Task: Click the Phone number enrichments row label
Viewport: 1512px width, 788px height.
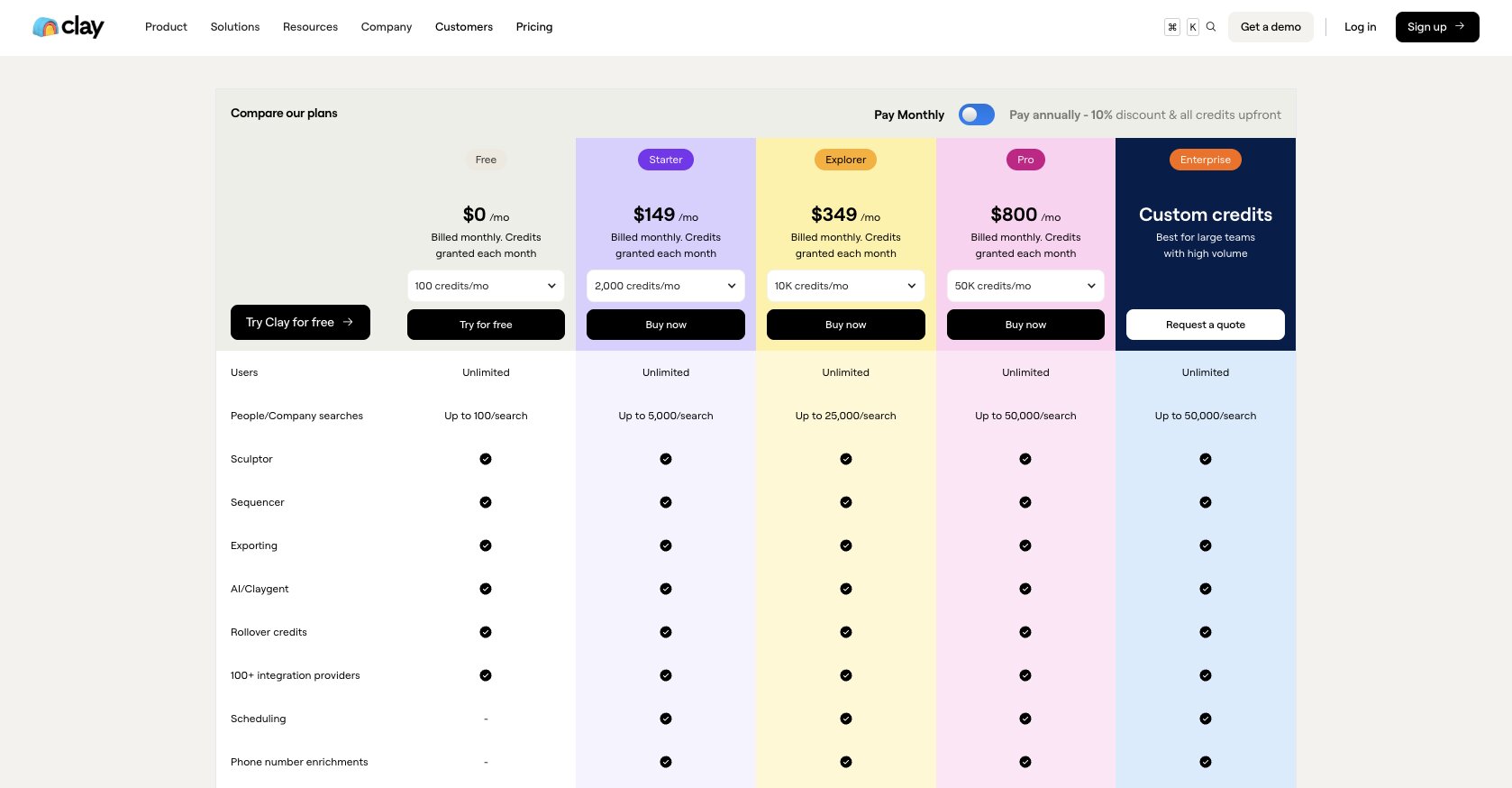Action: tap(299, 762)
